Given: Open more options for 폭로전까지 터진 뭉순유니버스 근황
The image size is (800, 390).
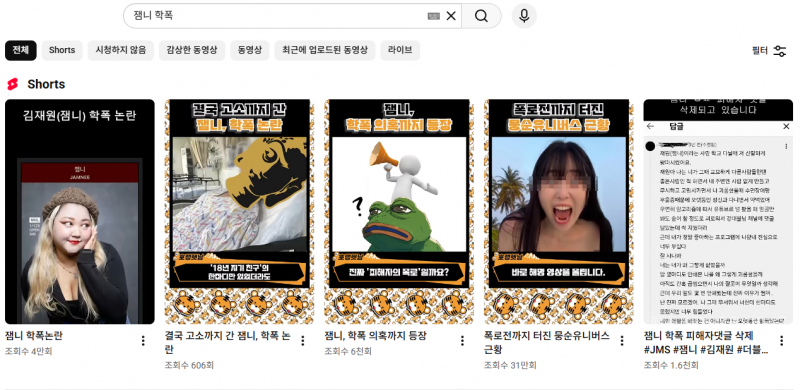Looking at the screenshot, I should point(621,340).
